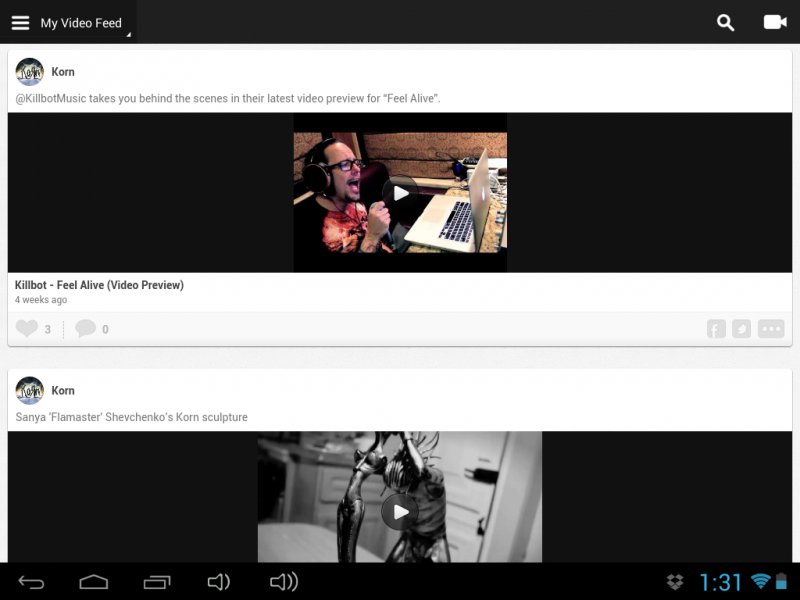
Task: Open Wi-Fi status icon in system bar
Action: click(760, 581)
